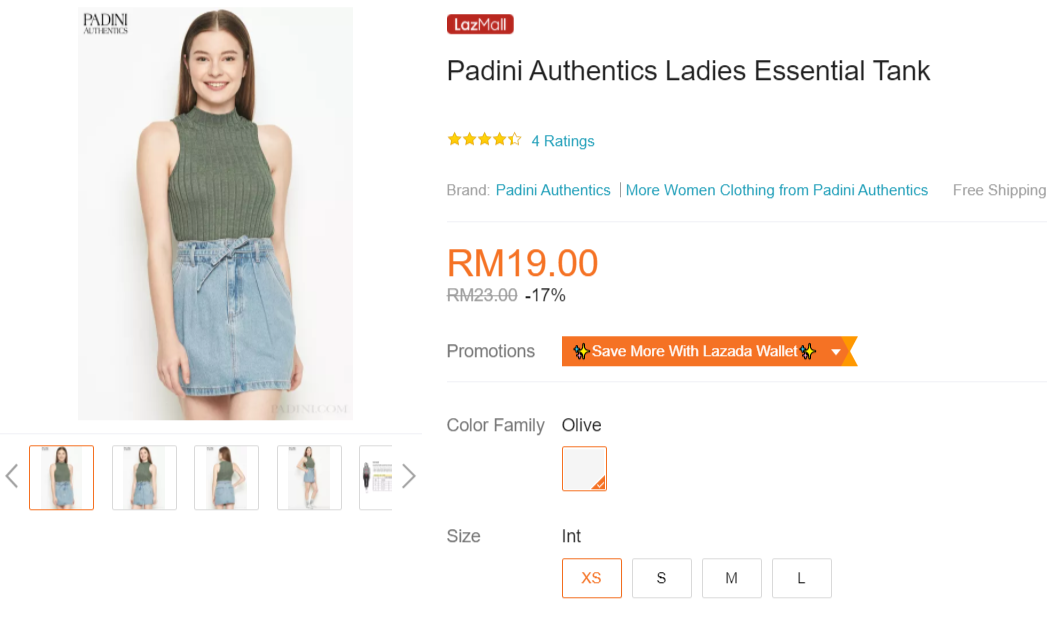Choose size M

(731, 578)
